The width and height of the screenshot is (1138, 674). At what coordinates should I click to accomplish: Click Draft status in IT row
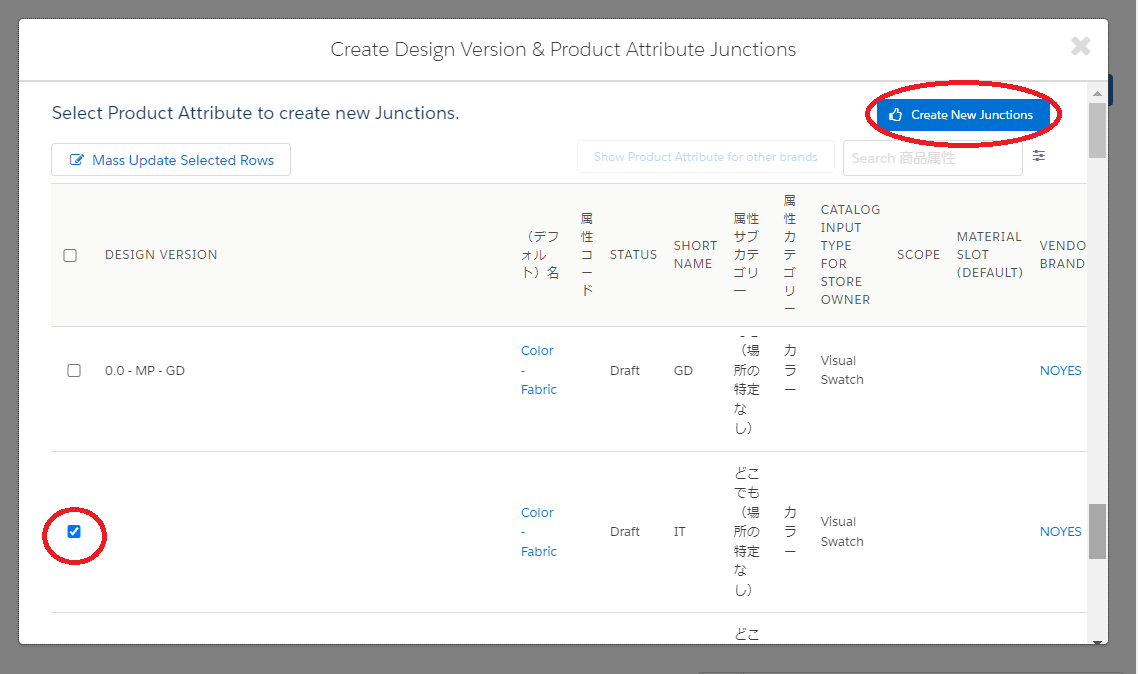click(x=624, y=532)
